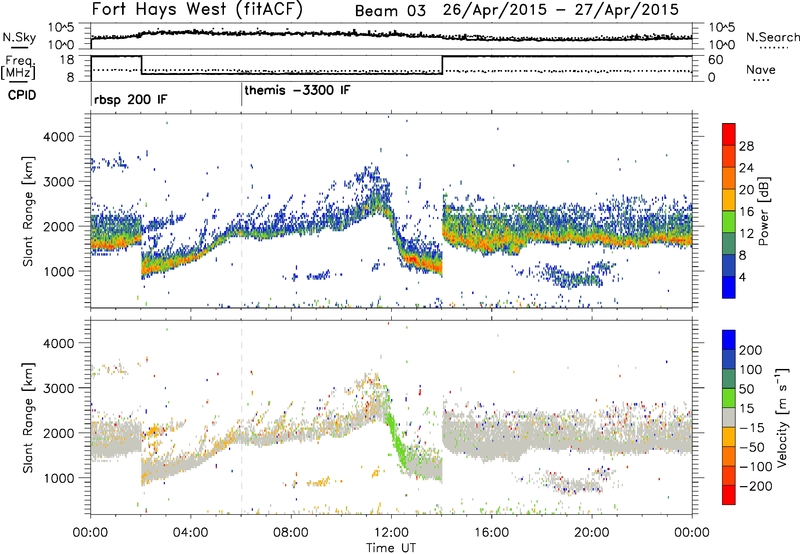800x554 pixels.
Task: Click the '60' tick on the Nave axis
Action: click(x=716, y=60)
